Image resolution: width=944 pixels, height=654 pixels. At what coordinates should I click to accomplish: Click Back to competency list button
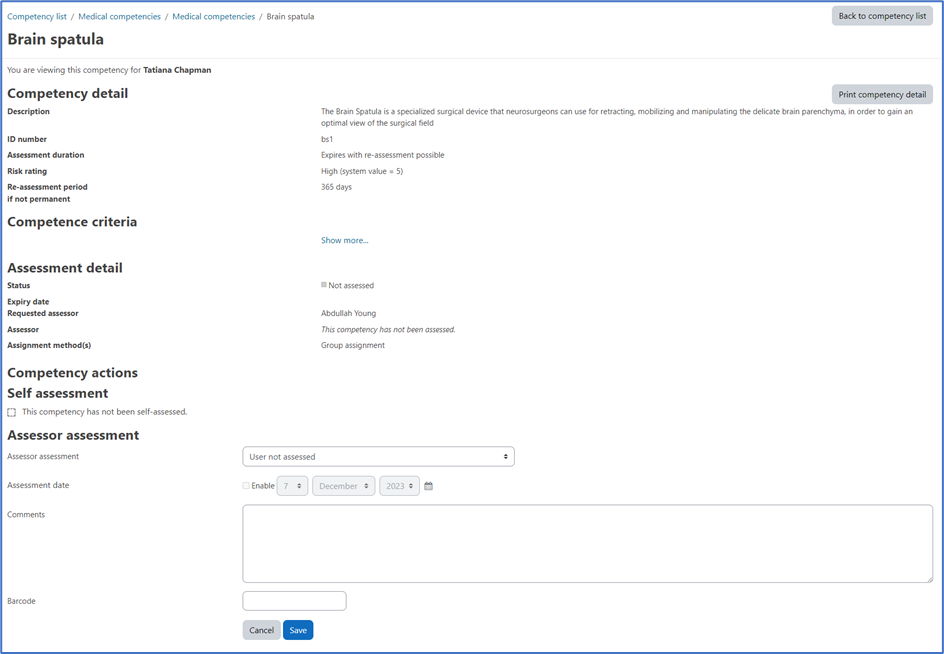[x=882, y=16]
